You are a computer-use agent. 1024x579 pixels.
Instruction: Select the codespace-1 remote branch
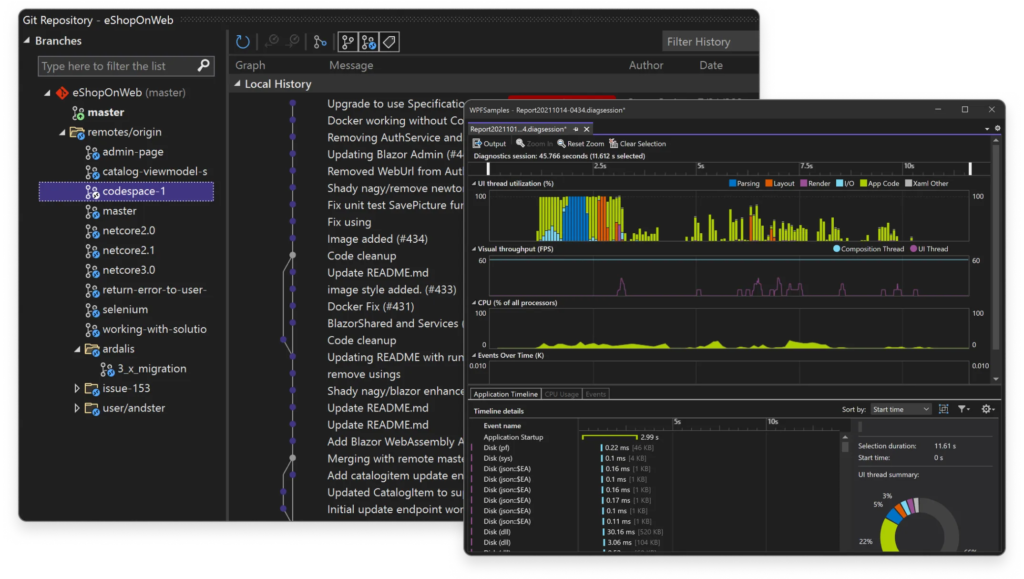[x=134, y=191]
